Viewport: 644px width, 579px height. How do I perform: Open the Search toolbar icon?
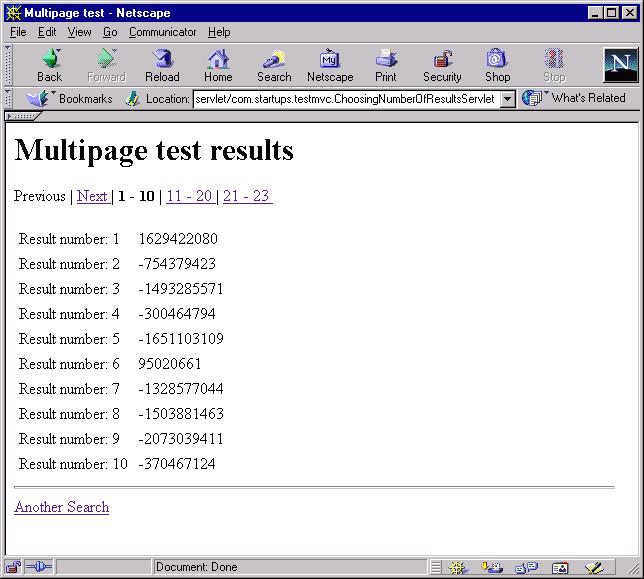(x=274, y=65)
